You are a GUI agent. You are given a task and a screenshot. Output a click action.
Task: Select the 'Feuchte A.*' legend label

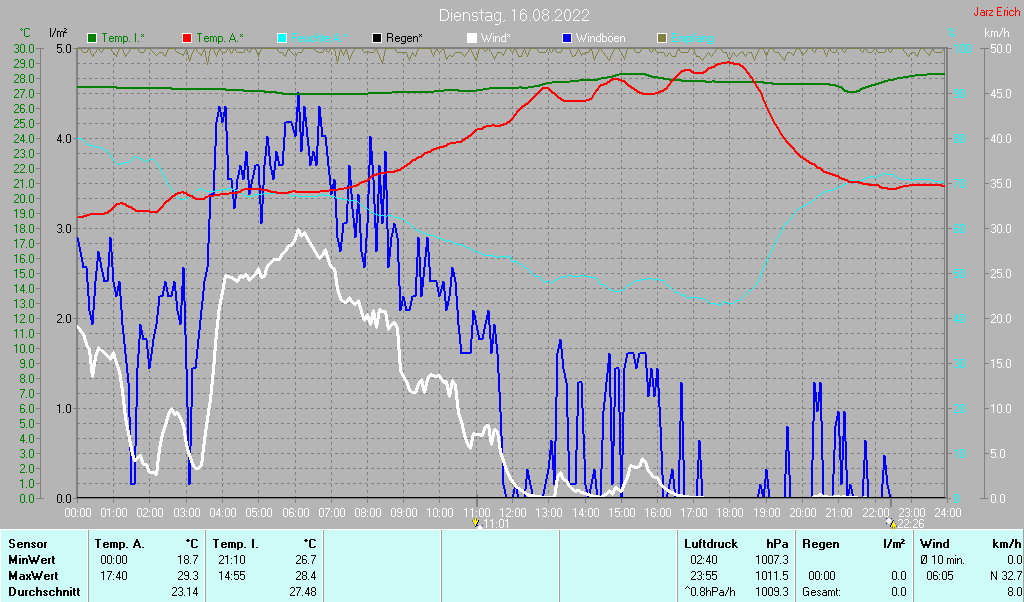click(319, 39)
